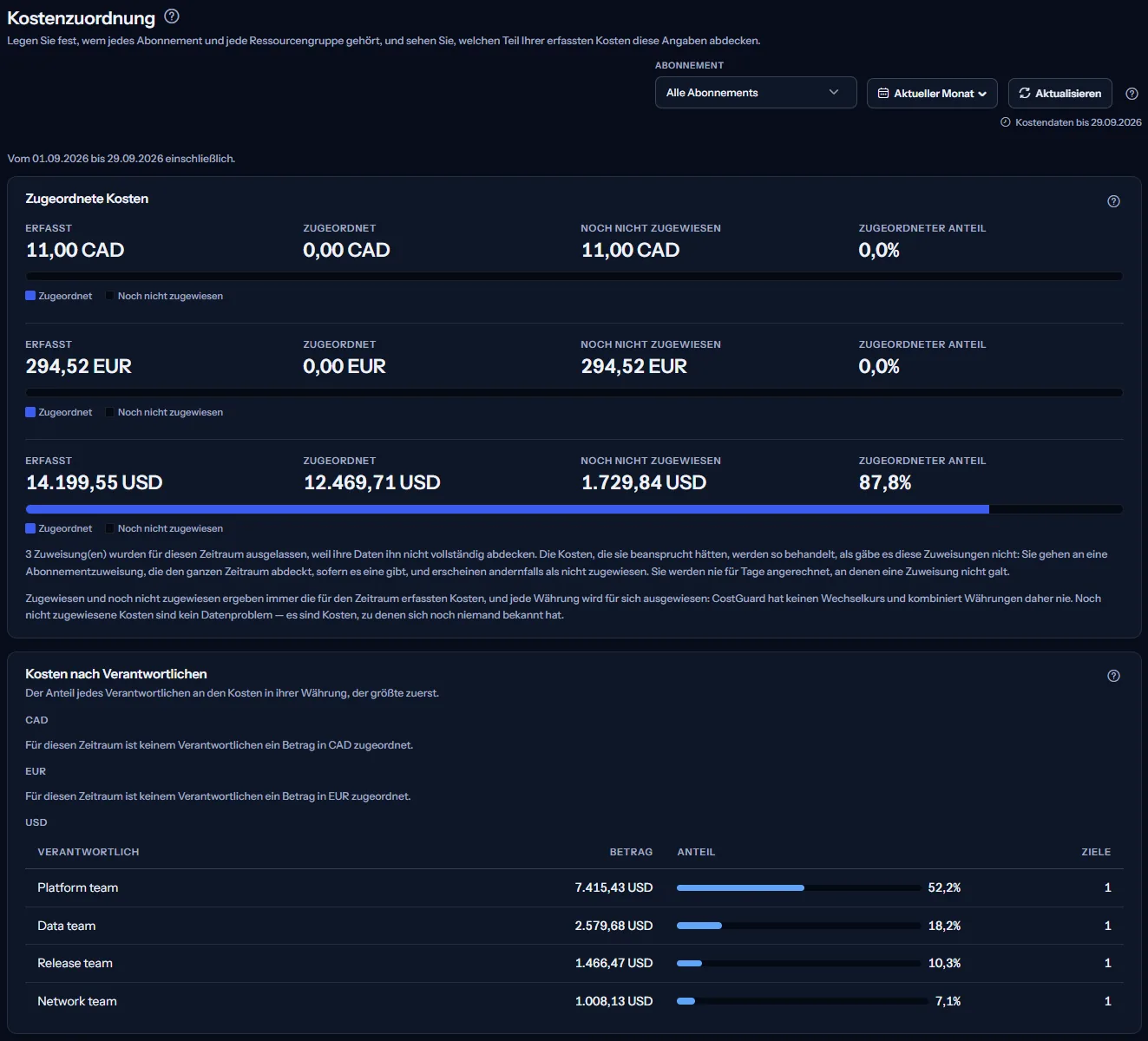Click the 14.199,55 USD recorded total
This screenshot has height=1041, width=1148.
click(x=94, y=482)
